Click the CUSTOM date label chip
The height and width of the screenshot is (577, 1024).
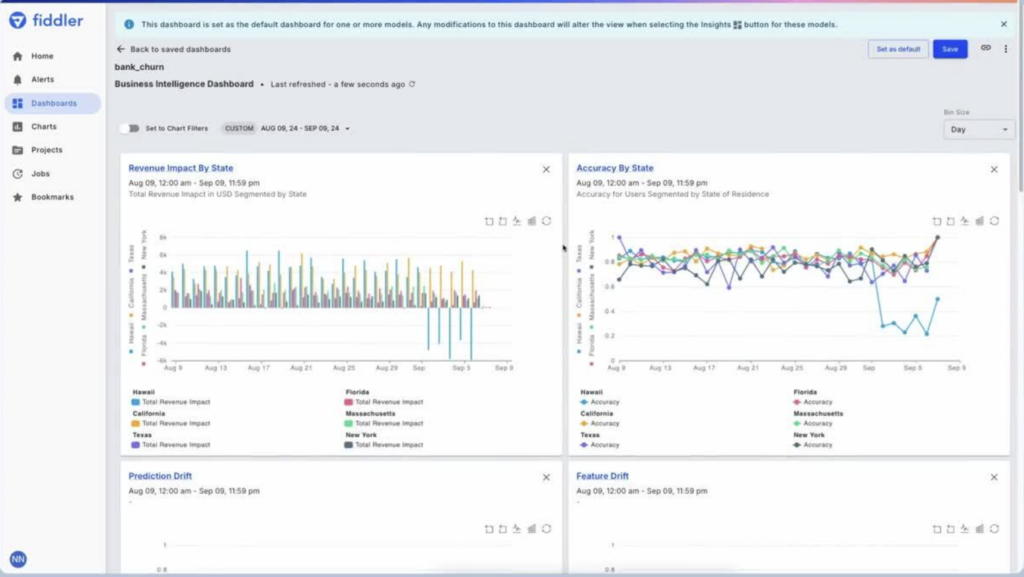[239, 129]
